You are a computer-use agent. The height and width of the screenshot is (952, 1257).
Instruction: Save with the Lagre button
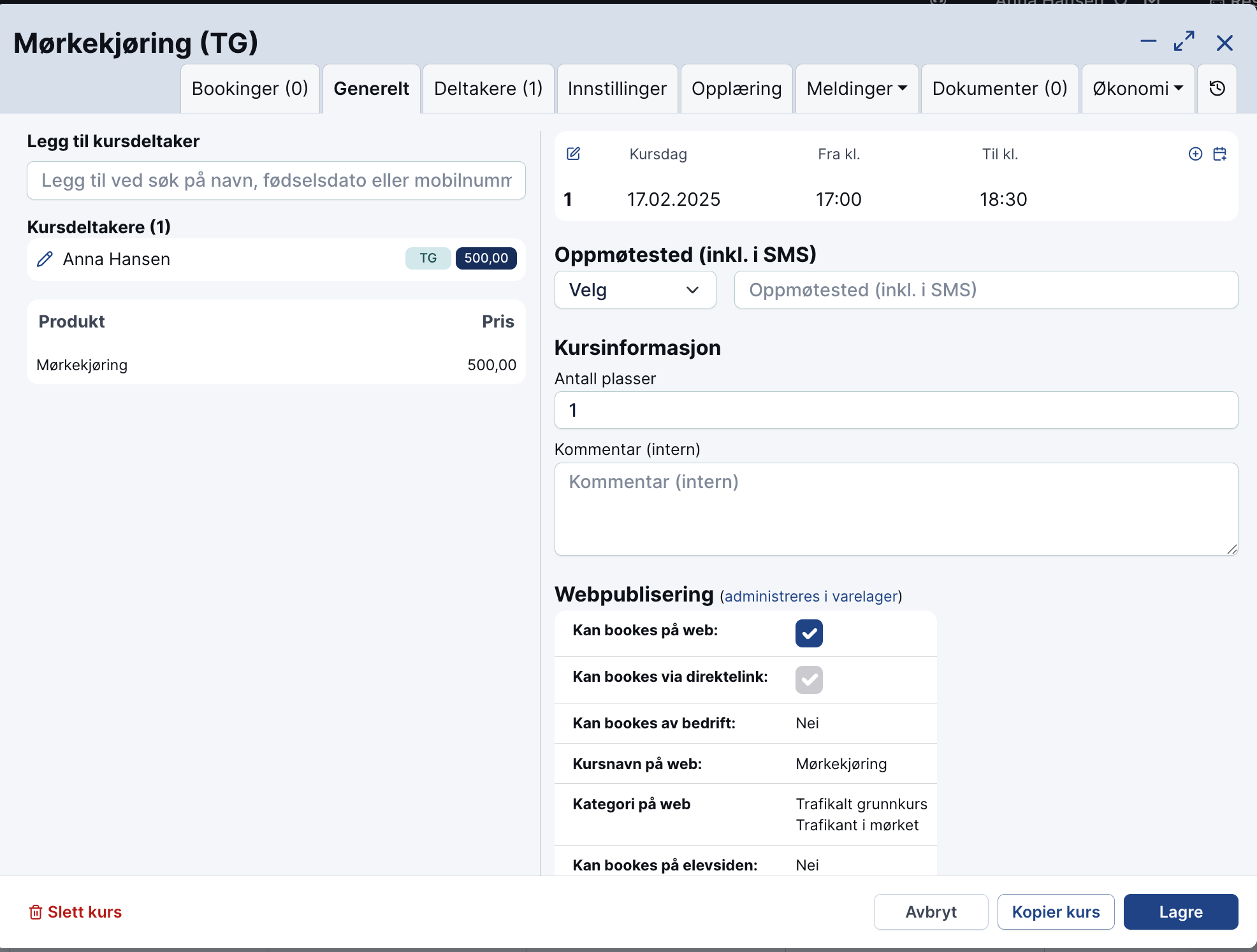pyautogui.click(x=1181, y=912)
